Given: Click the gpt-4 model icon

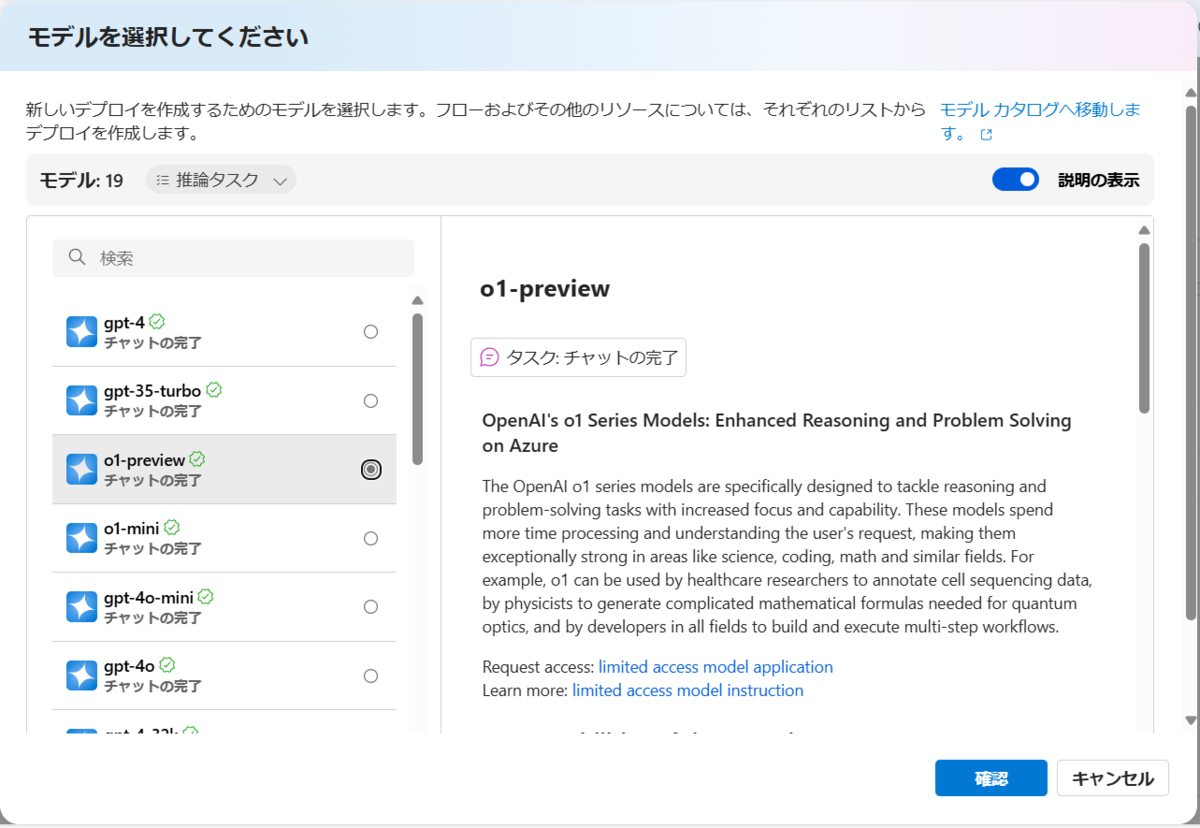Looking at the screenshot, I should point(82,331).
